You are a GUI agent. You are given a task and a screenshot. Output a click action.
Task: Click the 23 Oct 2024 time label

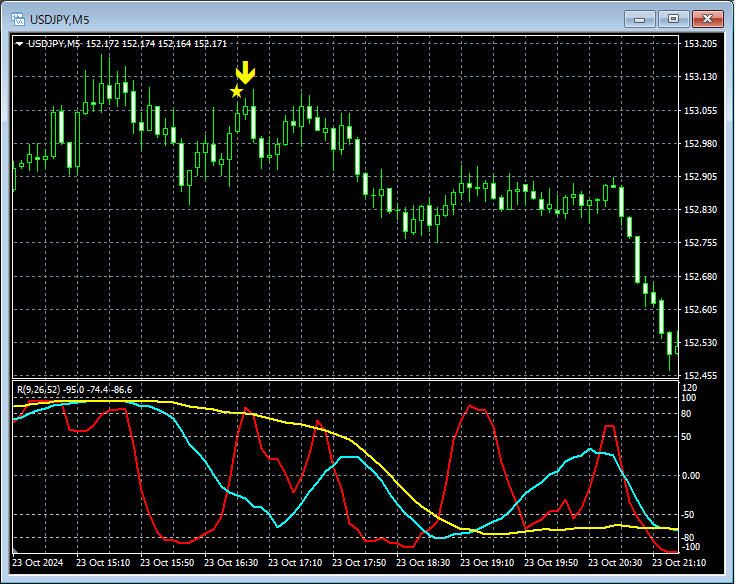point(38,562)
